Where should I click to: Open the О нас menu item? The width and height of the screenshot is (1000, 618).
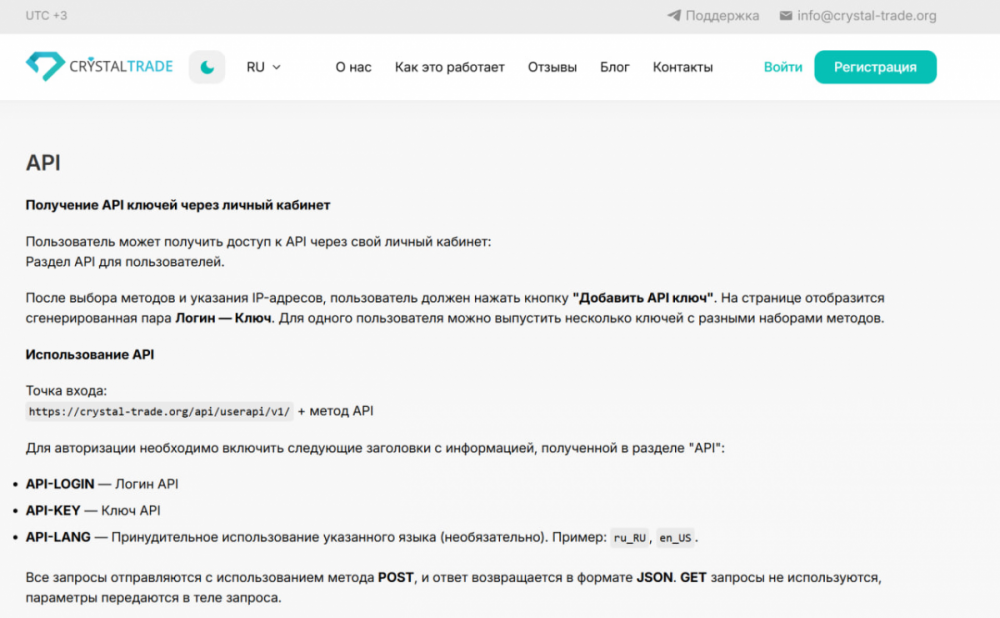353,67
